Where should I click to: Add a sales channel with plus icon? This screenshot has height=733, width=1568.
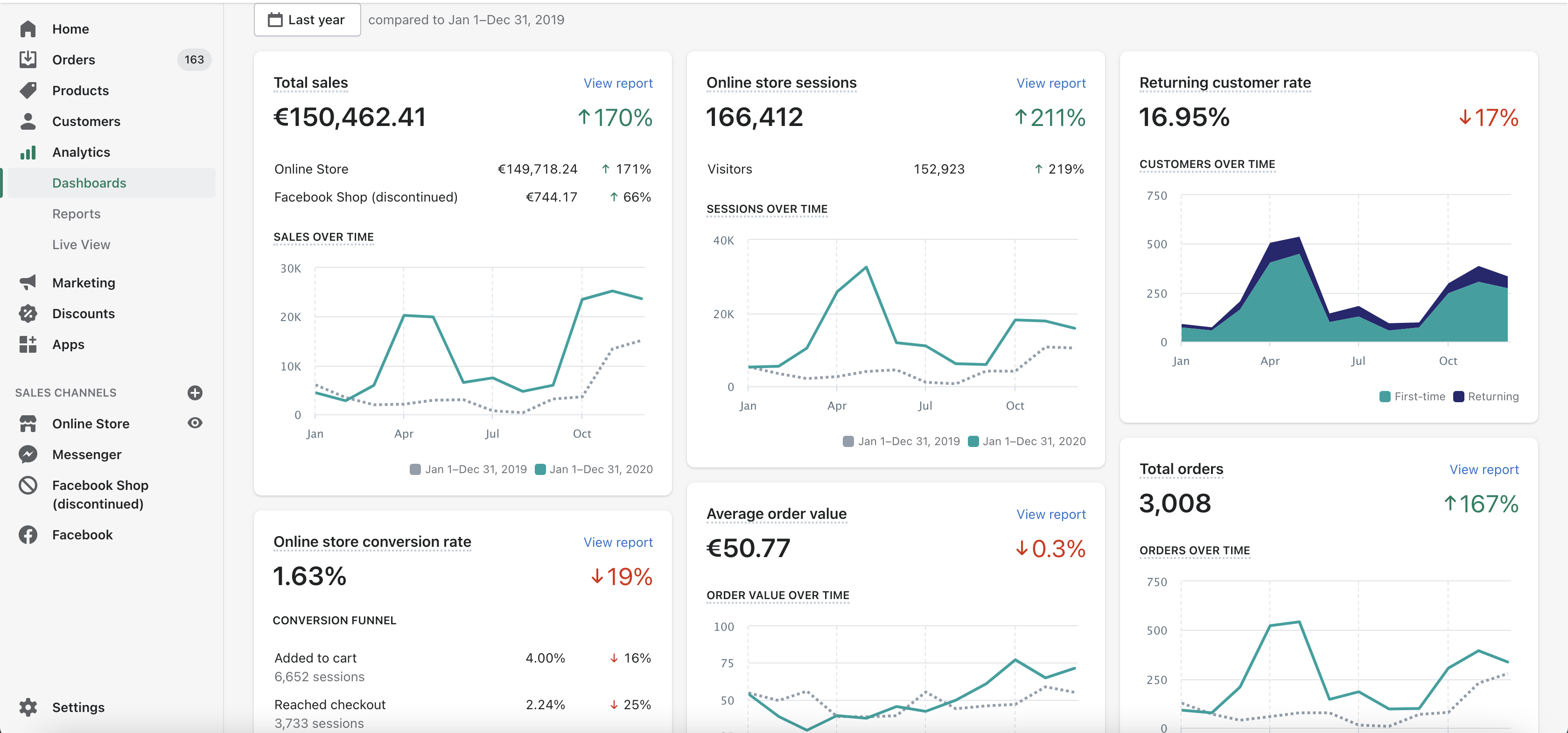click(x=195, y=393)
